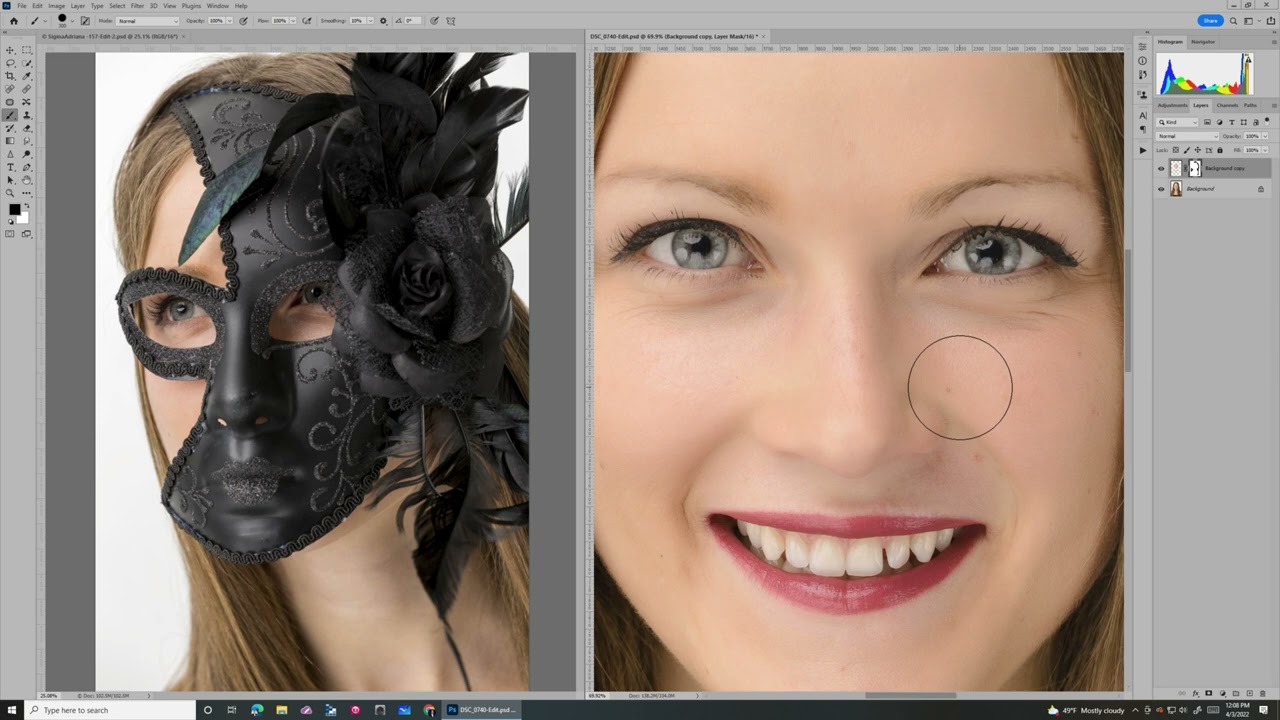The height and width of the screenshot is (720, 1280).
Task: Switch to the Navigator tab
Action: pyautogui.click(x=1203, y=42)
